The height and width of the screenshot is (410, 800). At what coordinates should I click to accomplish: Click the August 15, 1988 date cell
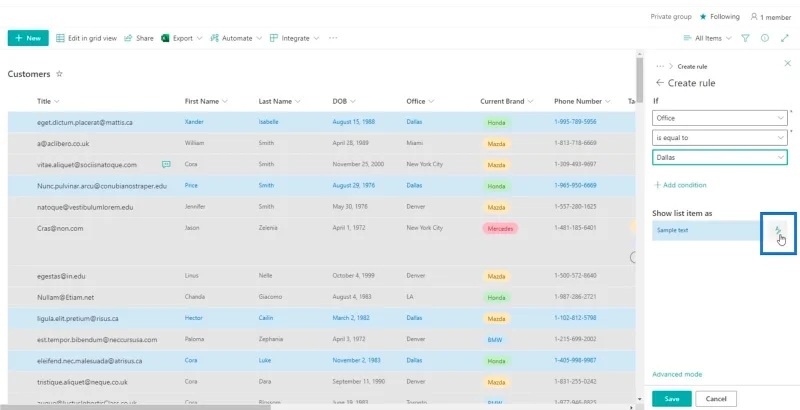[354, 122]
